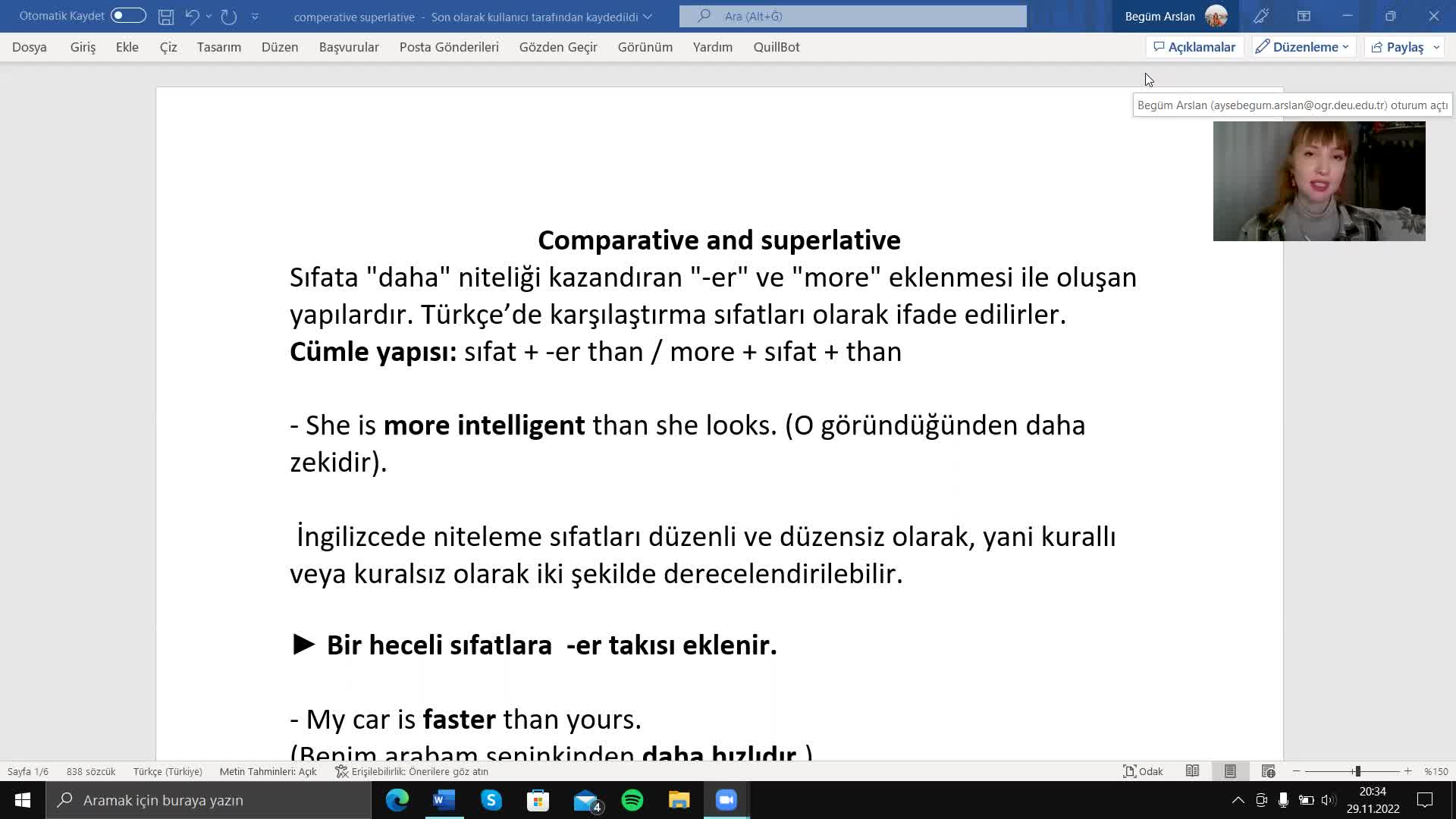Screen dimensions: 1456x819
Task: Open the Tasarım menu
Action: click(x=218, y=47)
